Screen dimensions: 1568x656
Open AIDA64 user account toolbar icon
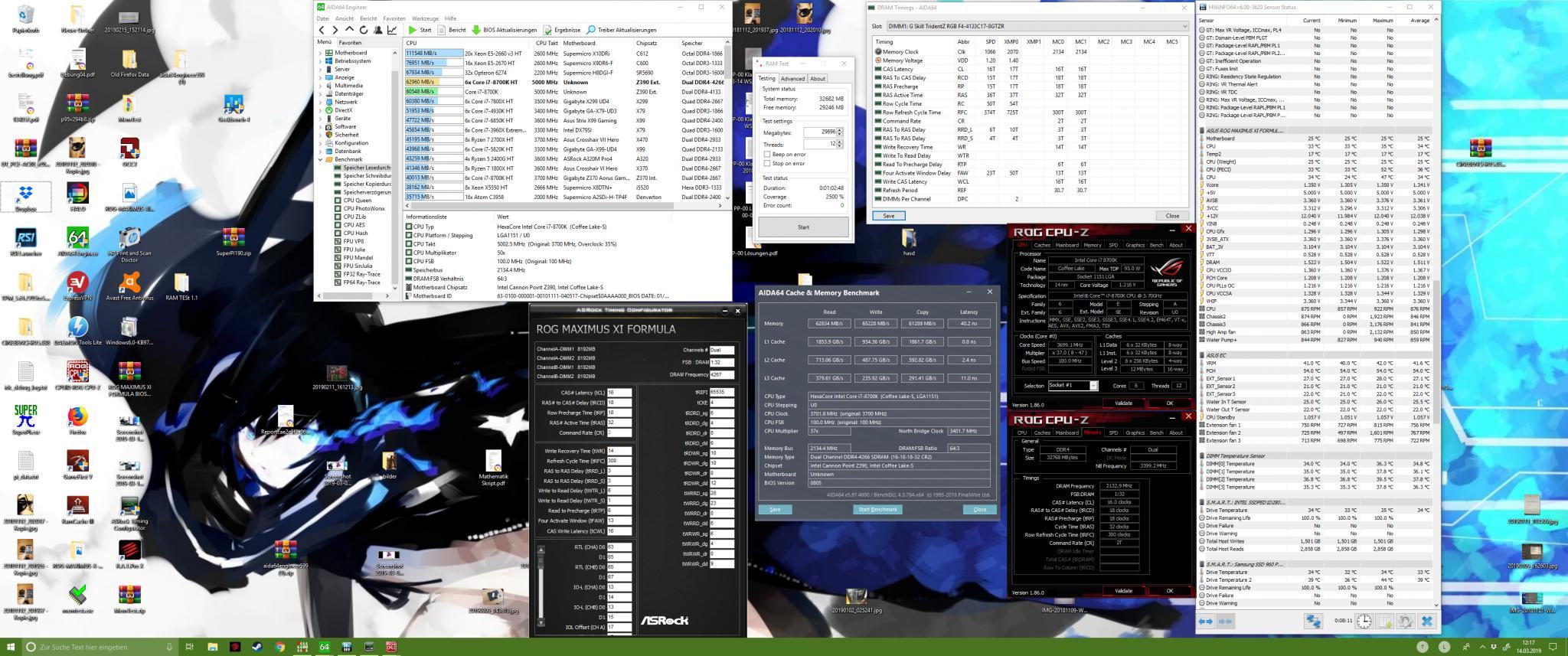[x=378, y=30]
